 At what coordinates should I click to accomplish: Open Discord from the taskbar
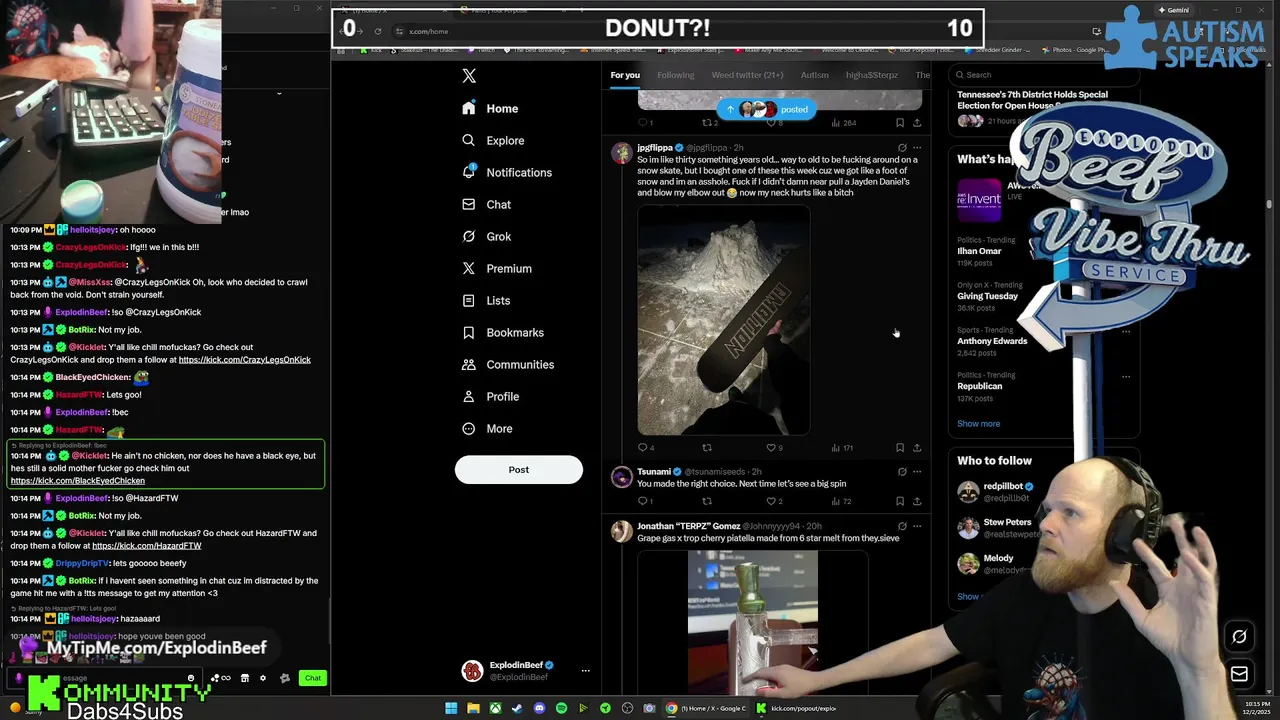coord(539,708)
